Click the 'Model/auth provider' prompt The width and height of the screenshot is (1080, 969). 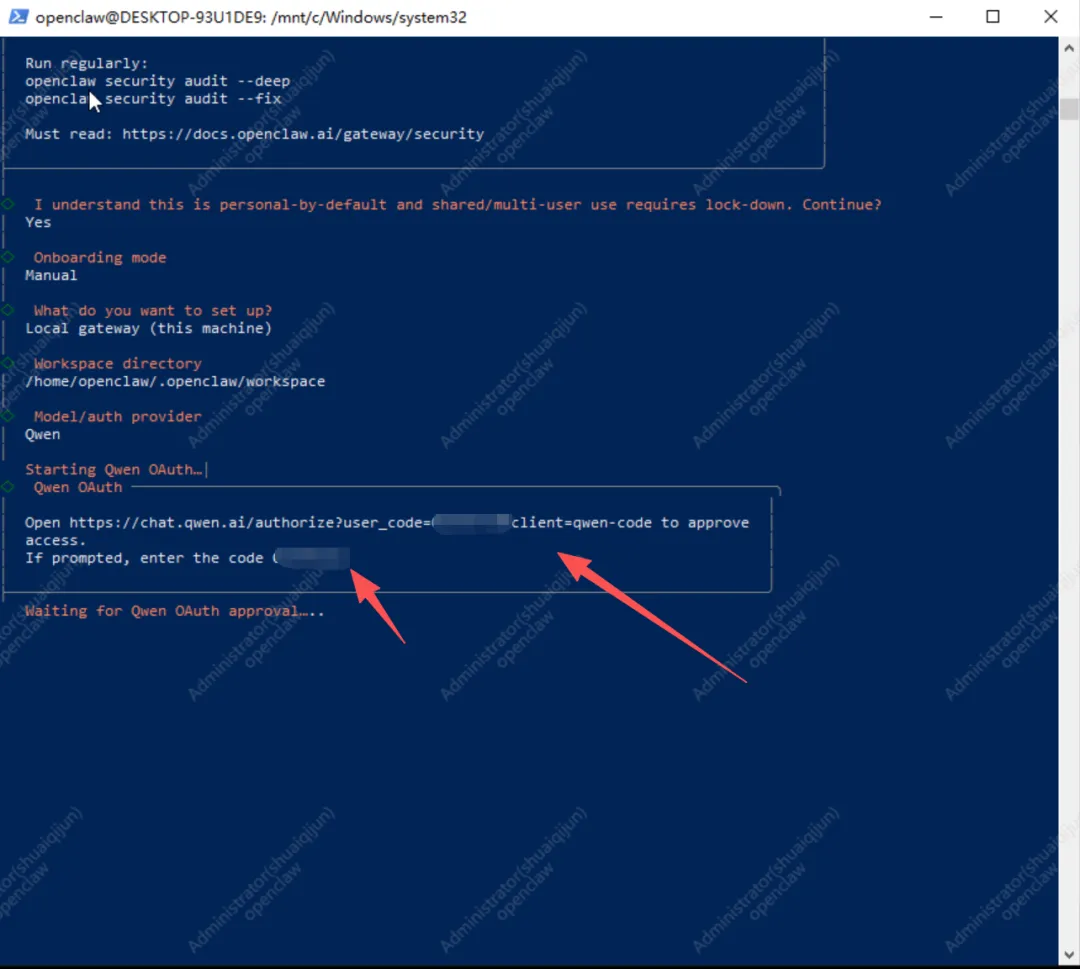pos(118,417)
